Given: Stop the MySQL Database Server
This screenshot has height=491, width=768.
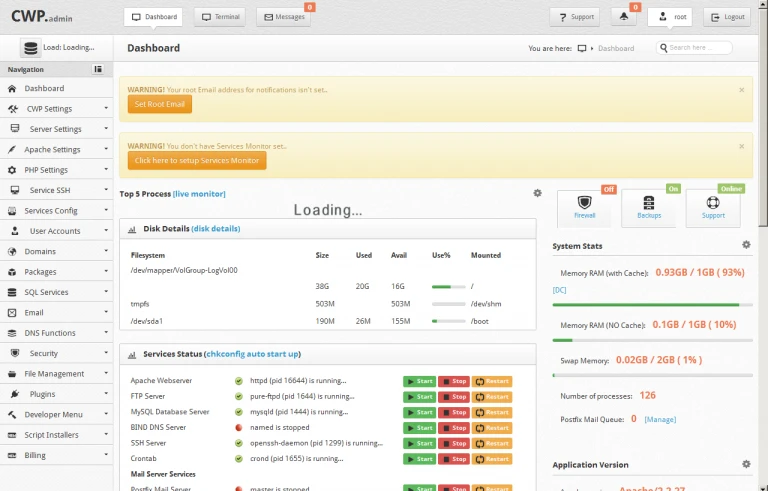Looking at the screenshot, I should (x=454, y=413).
